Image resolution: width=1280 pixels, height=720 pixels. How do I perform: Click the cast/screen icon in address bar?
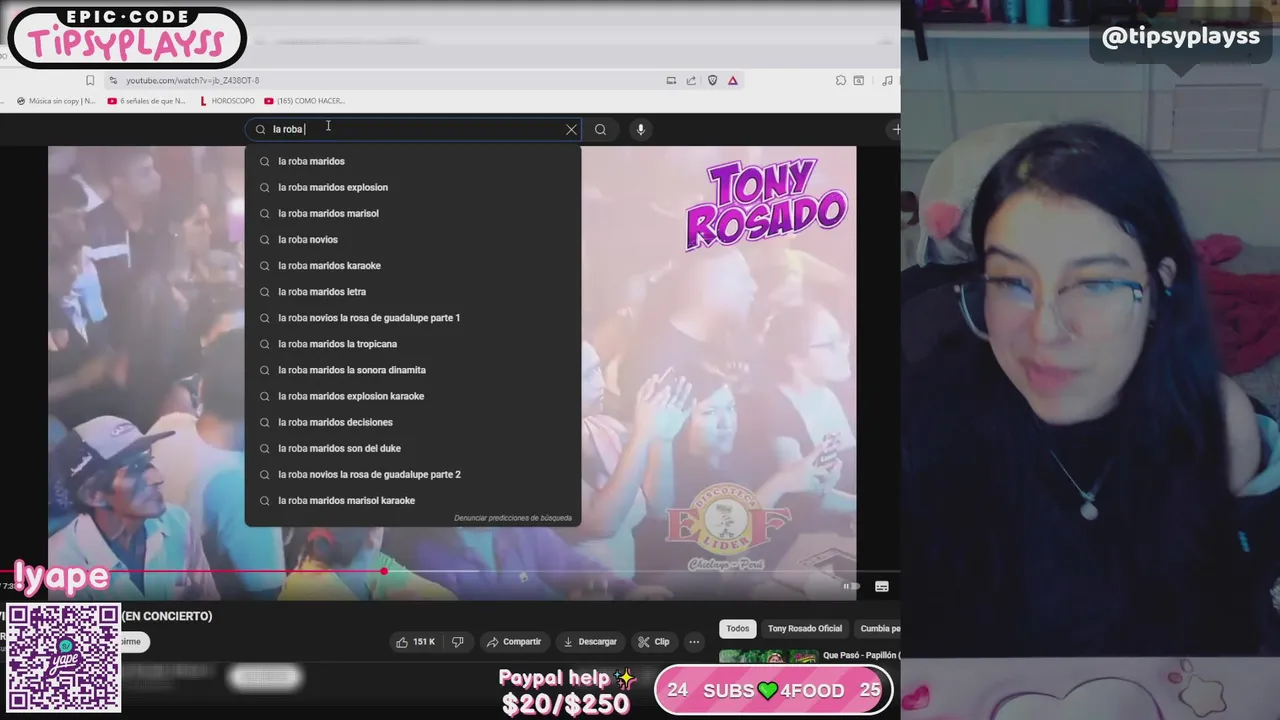tap(671, 80)
